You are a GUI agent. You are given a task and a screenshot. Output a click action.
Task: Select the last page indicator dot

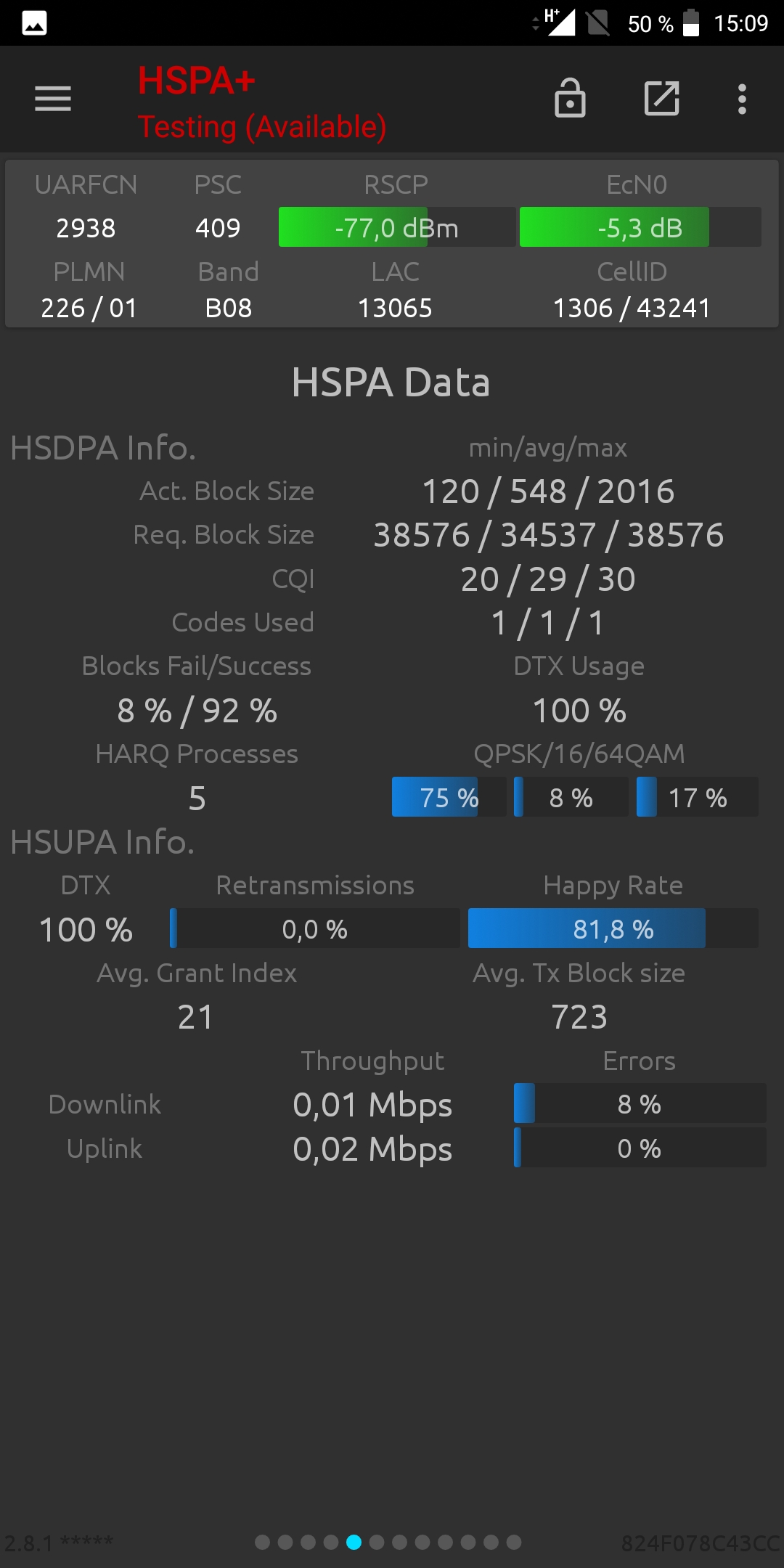514,1542
